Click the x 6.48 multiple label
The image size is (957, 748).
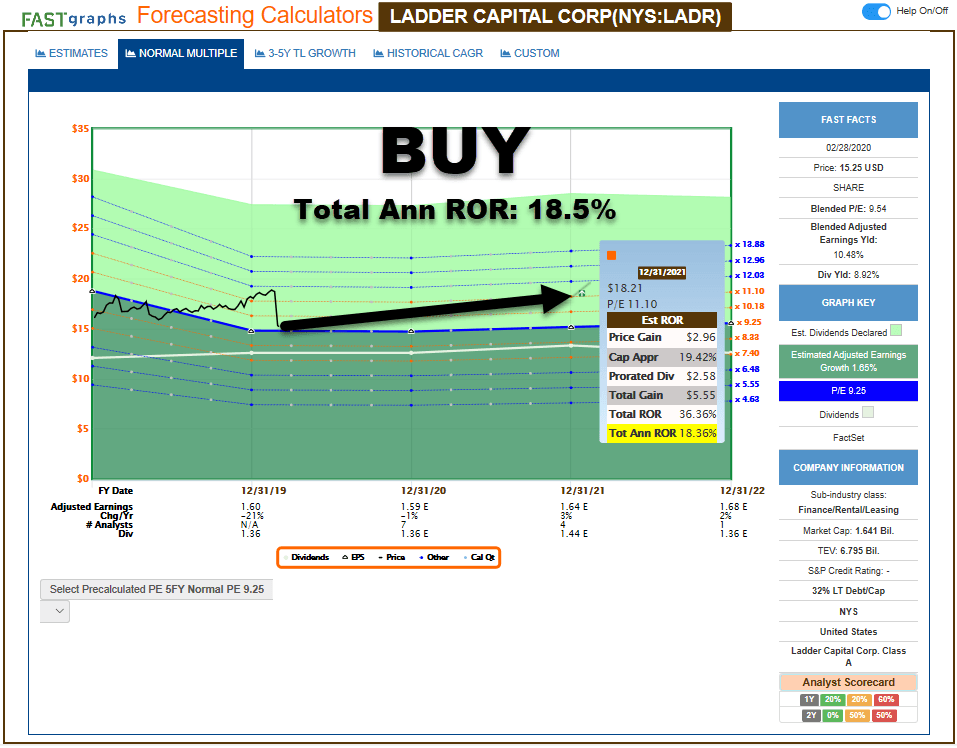[747, 369]
